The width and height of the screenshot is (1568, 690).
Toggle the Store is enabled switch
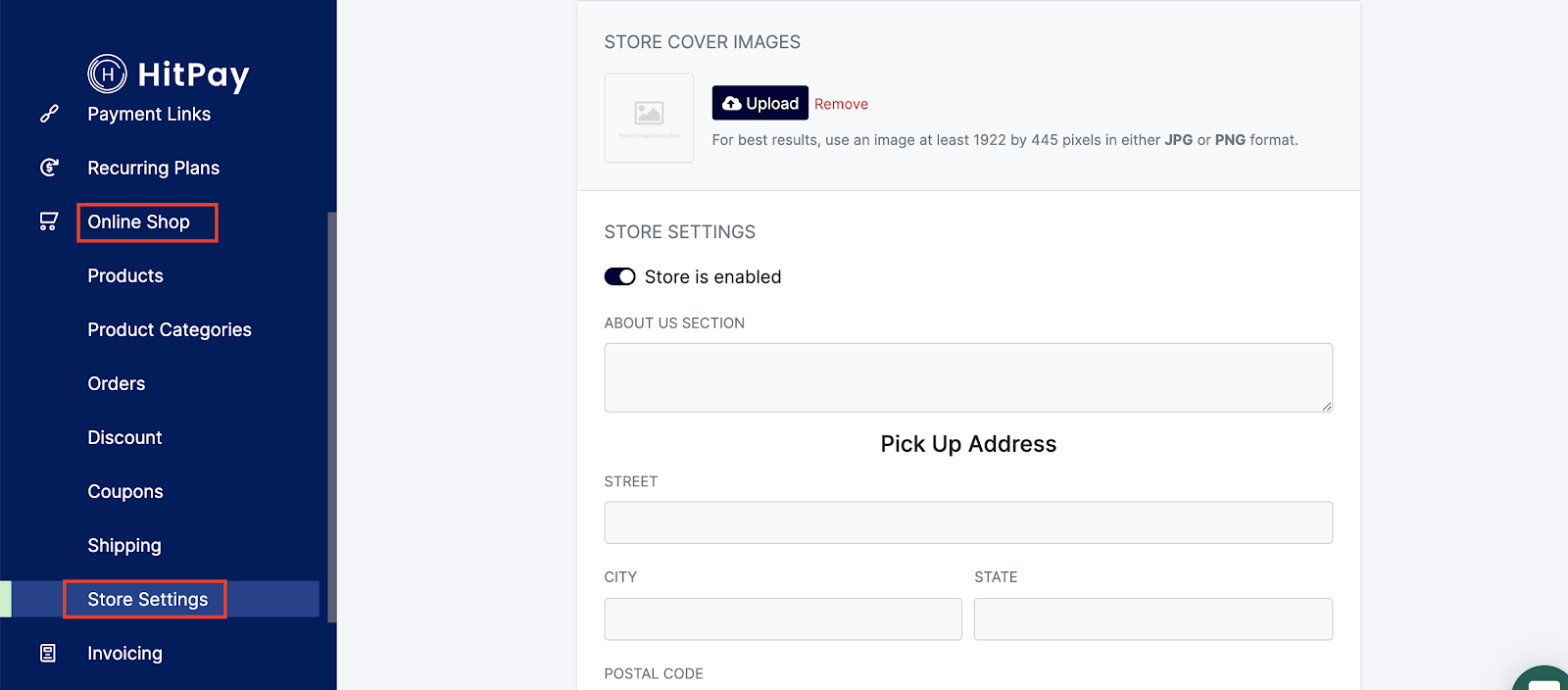[619, 276]
